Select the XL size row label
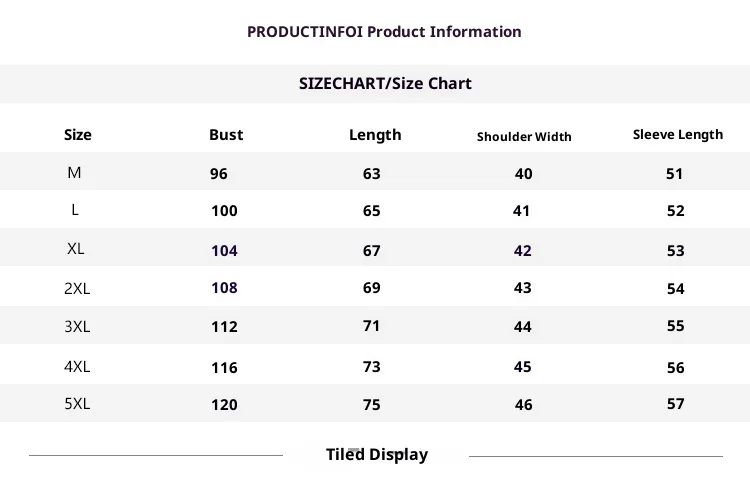The image size is (750, 495). pos(76,249)
